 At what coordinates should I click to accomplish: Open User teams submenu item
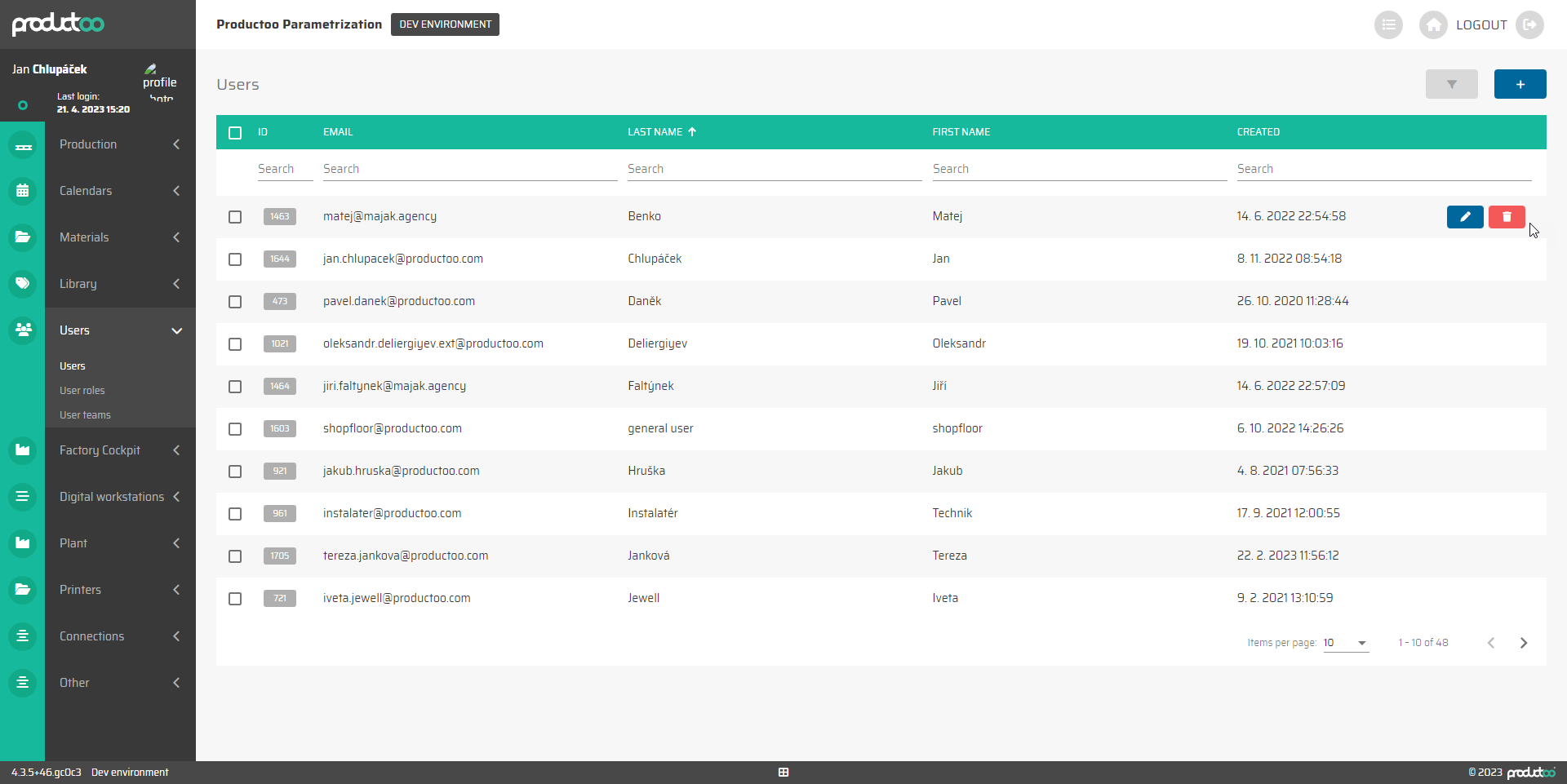[85, 415]
